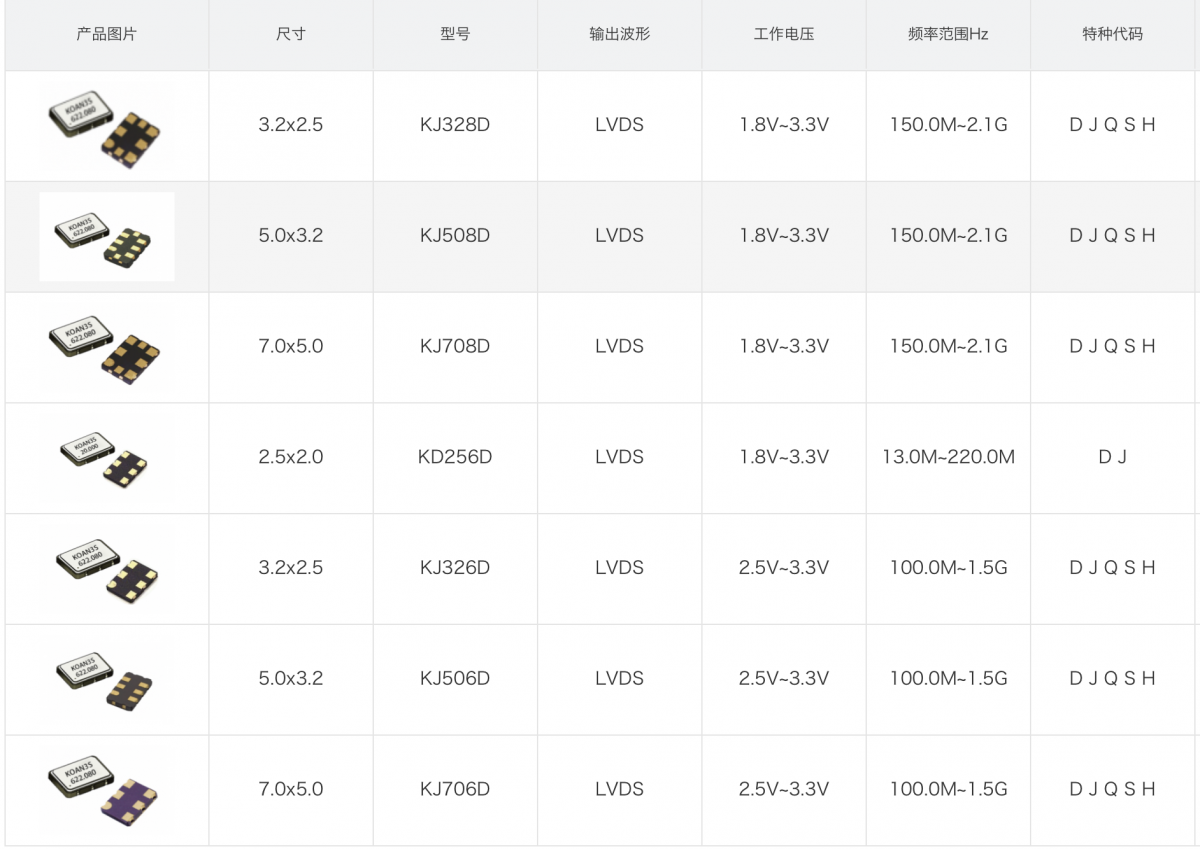Click the KJ506D oscillator image
The image size is (1200, 849).
coord(106,679)
